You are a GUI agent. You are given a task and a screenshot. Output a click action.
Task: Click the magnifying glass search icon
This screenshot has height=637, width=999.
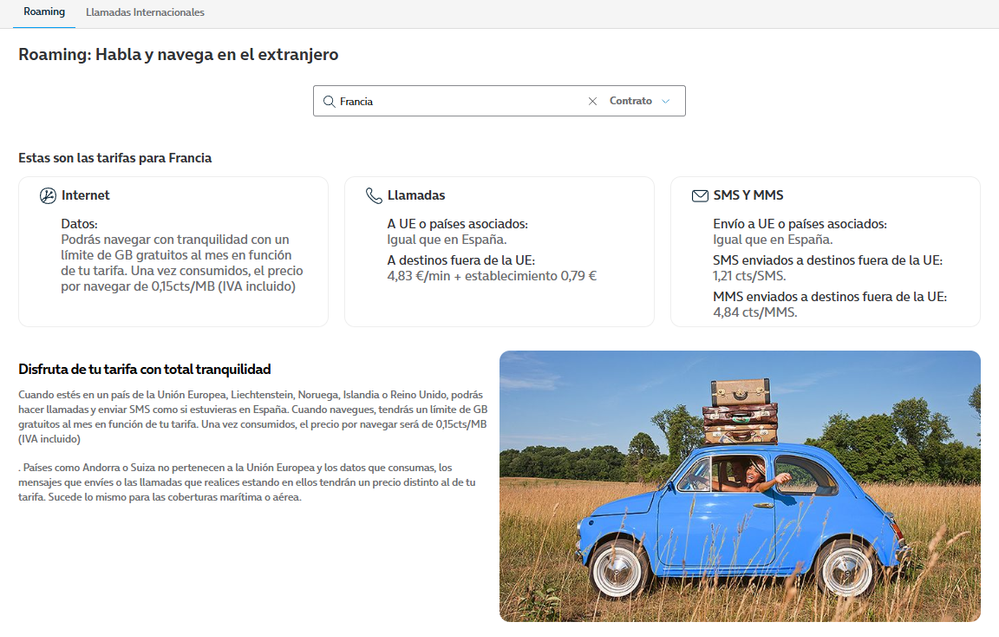pyautogui.click(x=328, y=101)
